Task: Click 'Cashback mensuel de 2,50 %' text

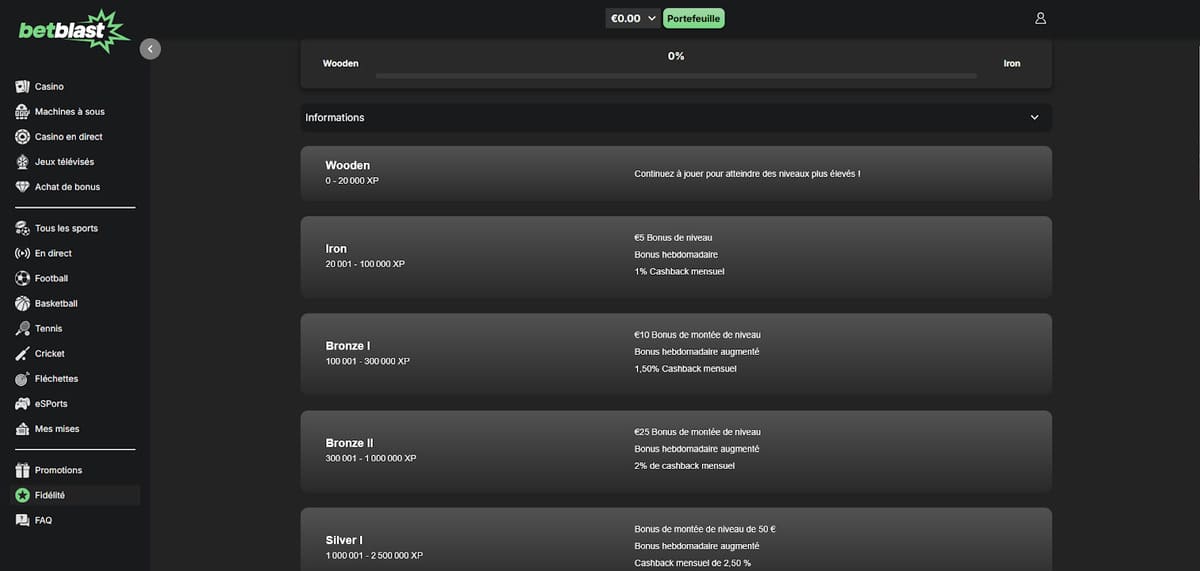Action: tap(692, 563)
